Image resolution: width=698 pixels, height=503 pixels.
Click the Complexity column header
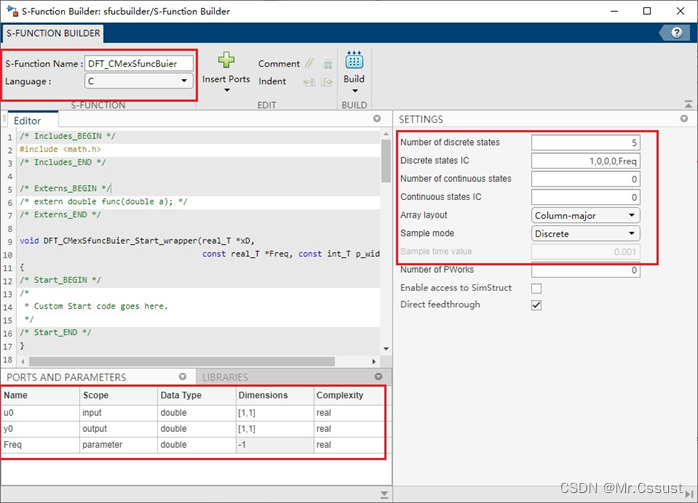(x=349, y=395)
